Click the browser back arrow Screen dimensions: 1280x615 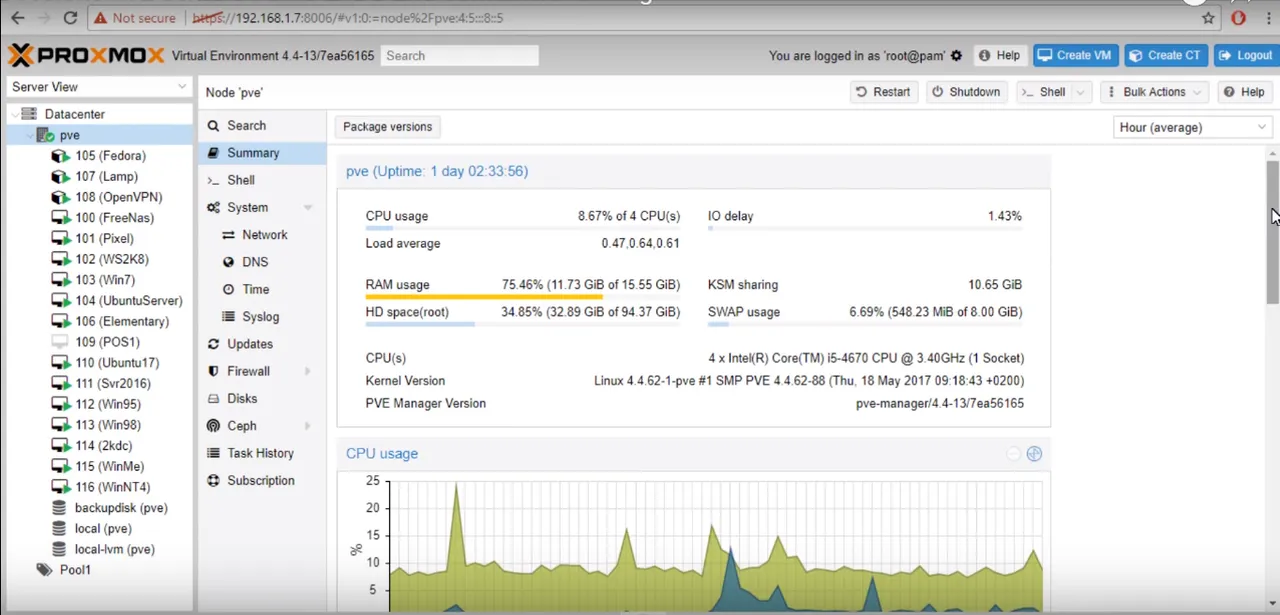(x=17, y=18)
